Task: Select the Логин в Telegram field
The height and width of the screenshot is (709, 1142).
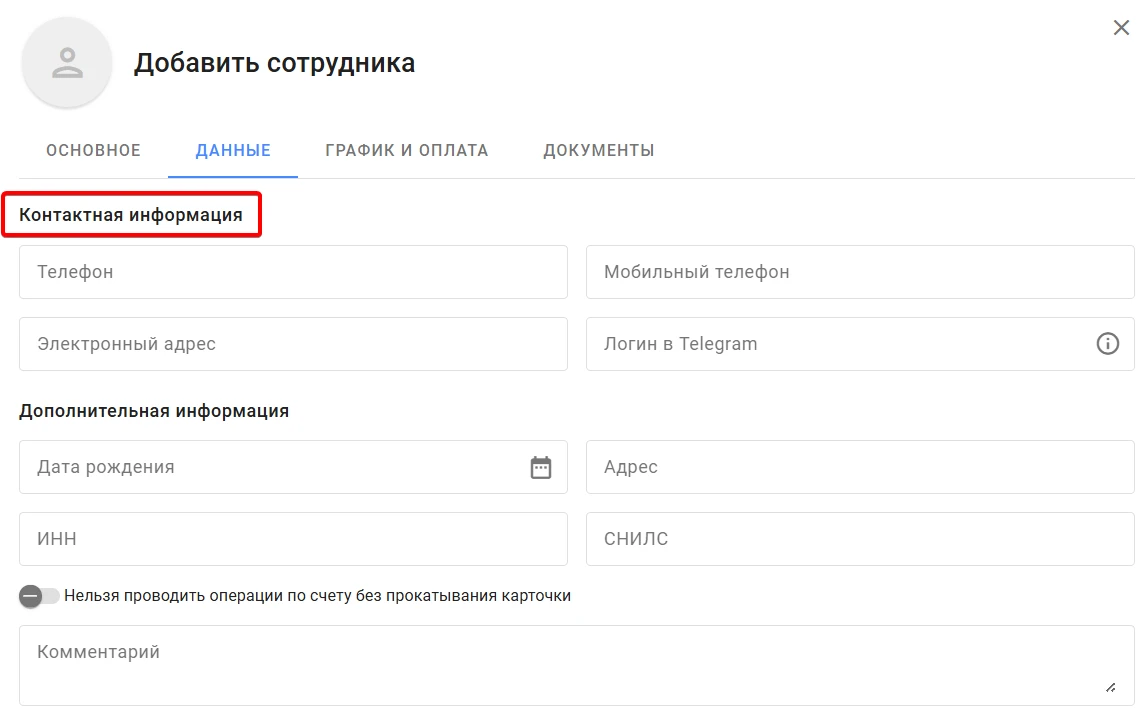Action: (860, 344)
